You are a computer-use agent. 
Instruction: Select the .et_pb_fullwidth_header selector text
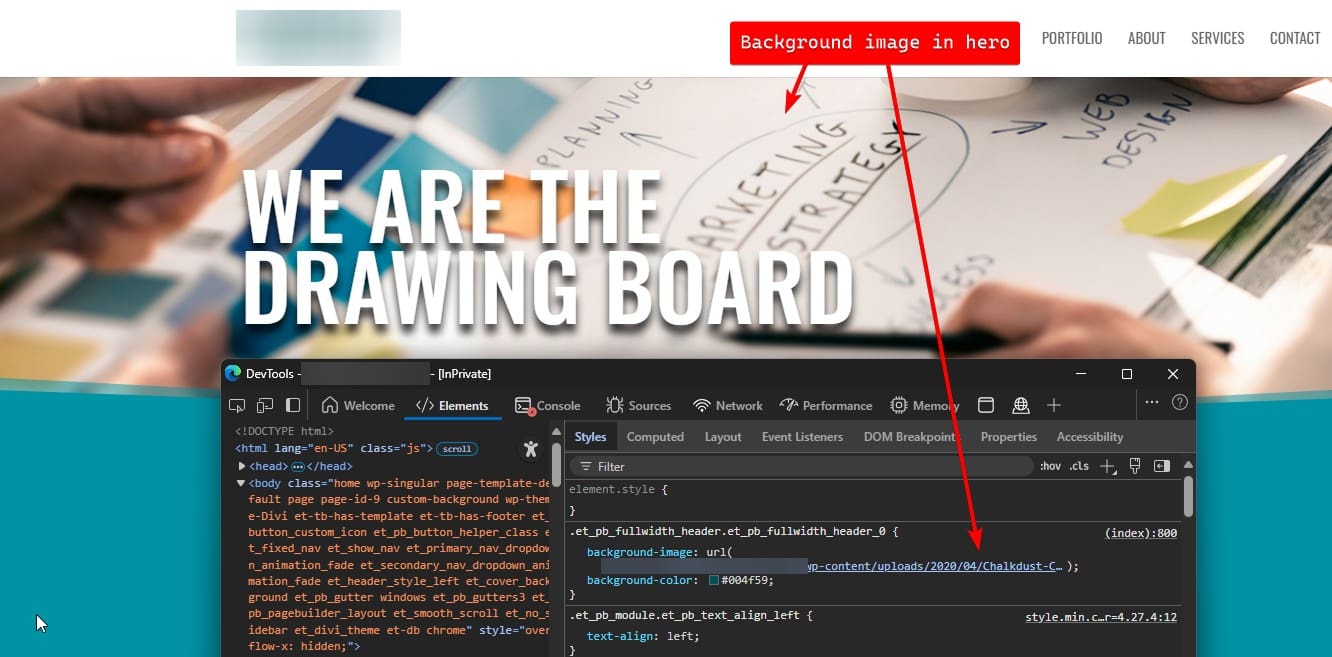click(x=726, y=533)
